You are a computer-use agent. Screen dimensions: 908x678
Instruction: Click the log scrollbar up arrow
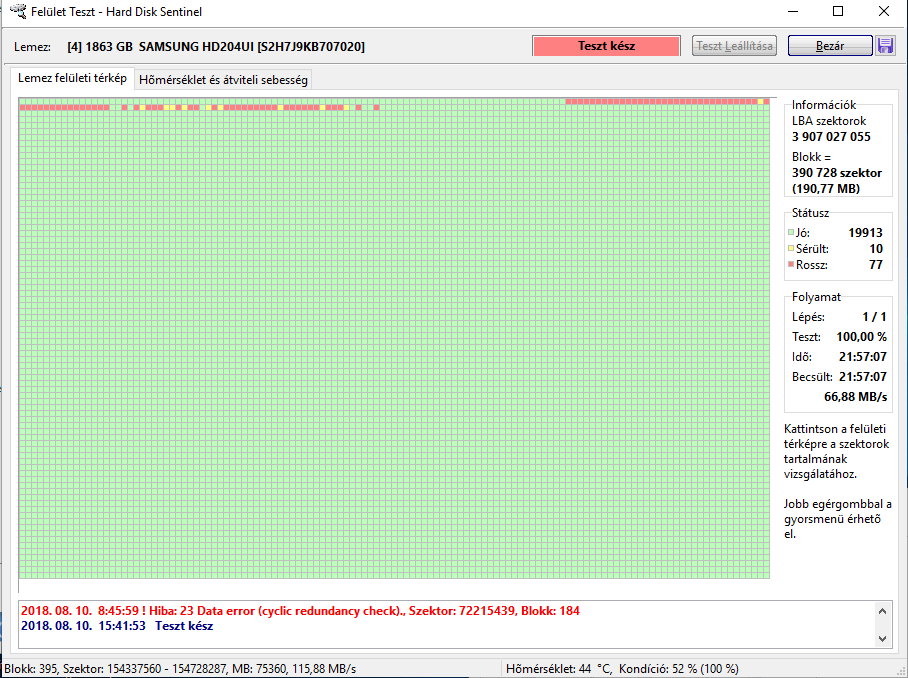882,611
